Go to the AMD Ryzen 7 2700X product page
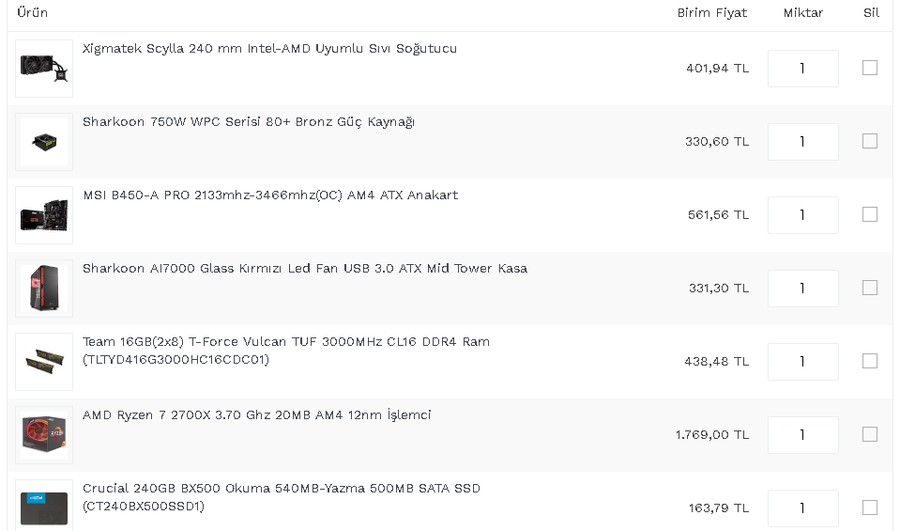This screenshot has height=531, width=900. click(257, 415)
